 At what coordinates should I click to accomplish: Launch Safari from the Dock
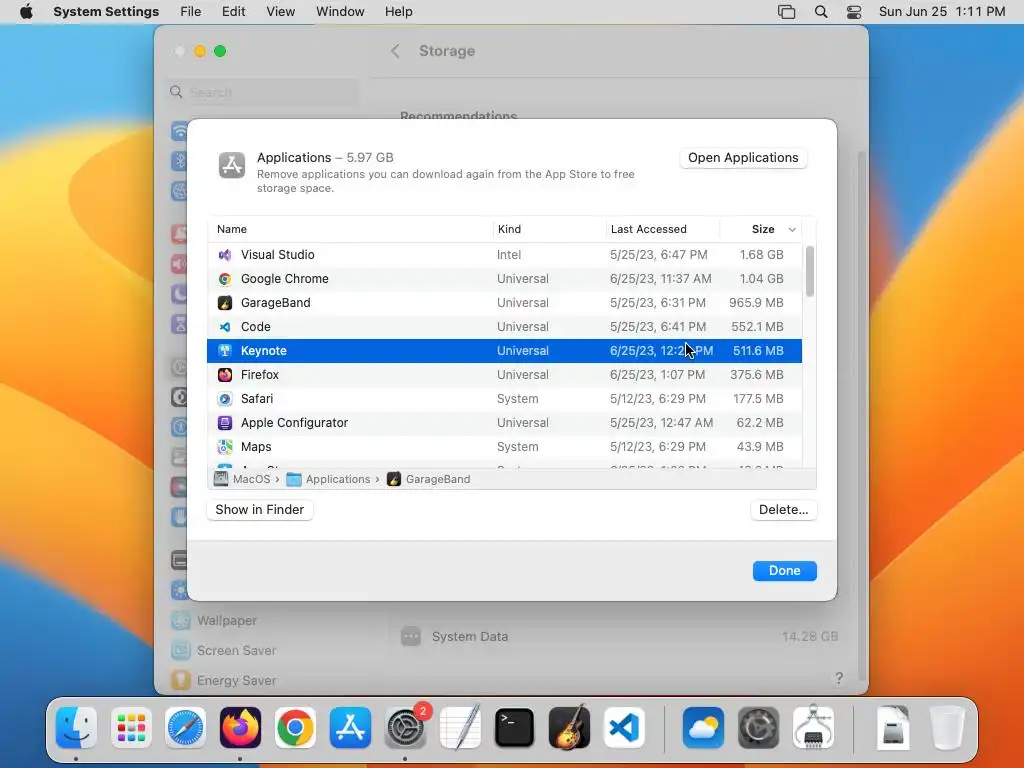point(185,728)
